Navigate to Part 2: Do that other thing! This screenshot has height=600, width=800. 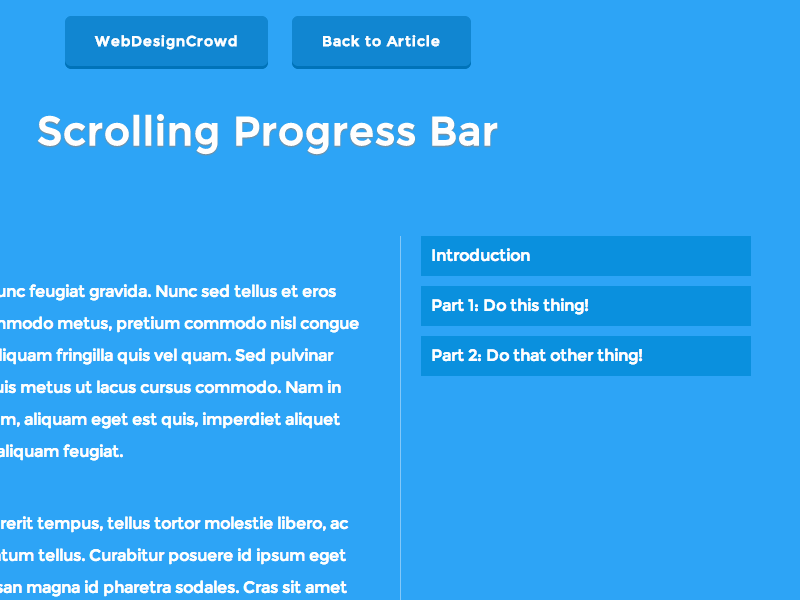(585, 356)
